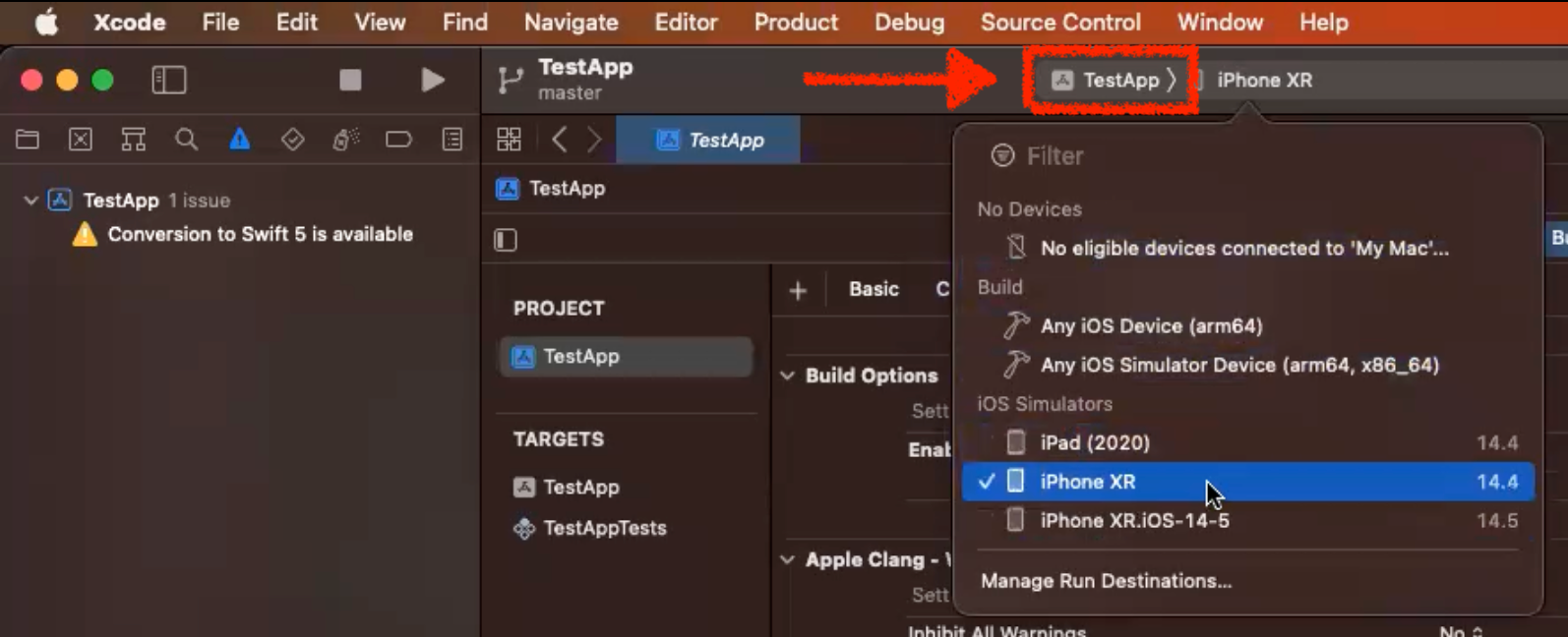Select TestApp under PROJECT
This screenshot has width=1568, height=637.
click(626, 356)
